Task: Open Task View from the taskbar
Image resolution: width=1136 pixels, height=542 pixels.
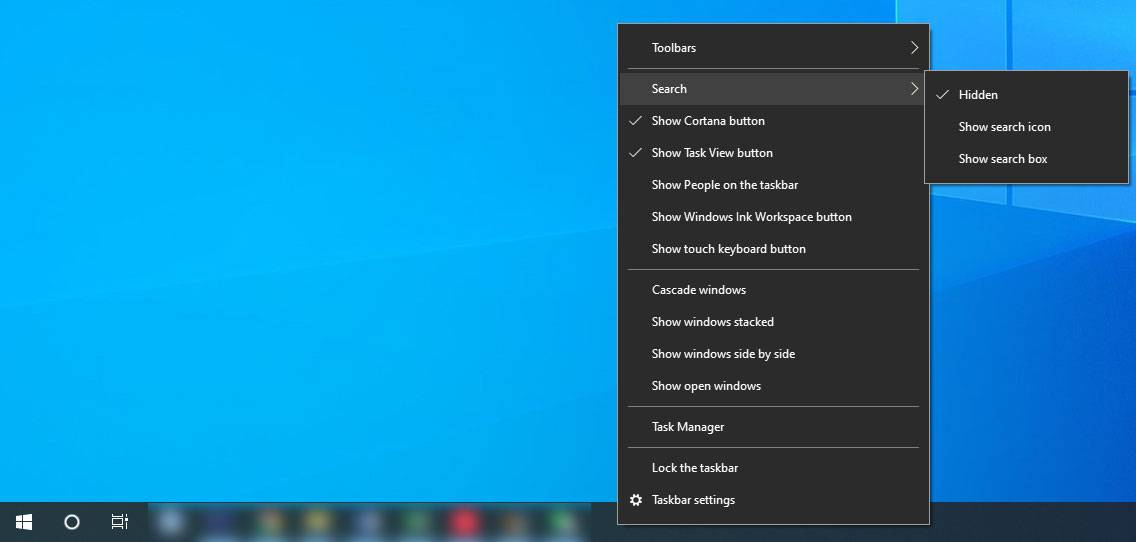Action: pos(119,522)
